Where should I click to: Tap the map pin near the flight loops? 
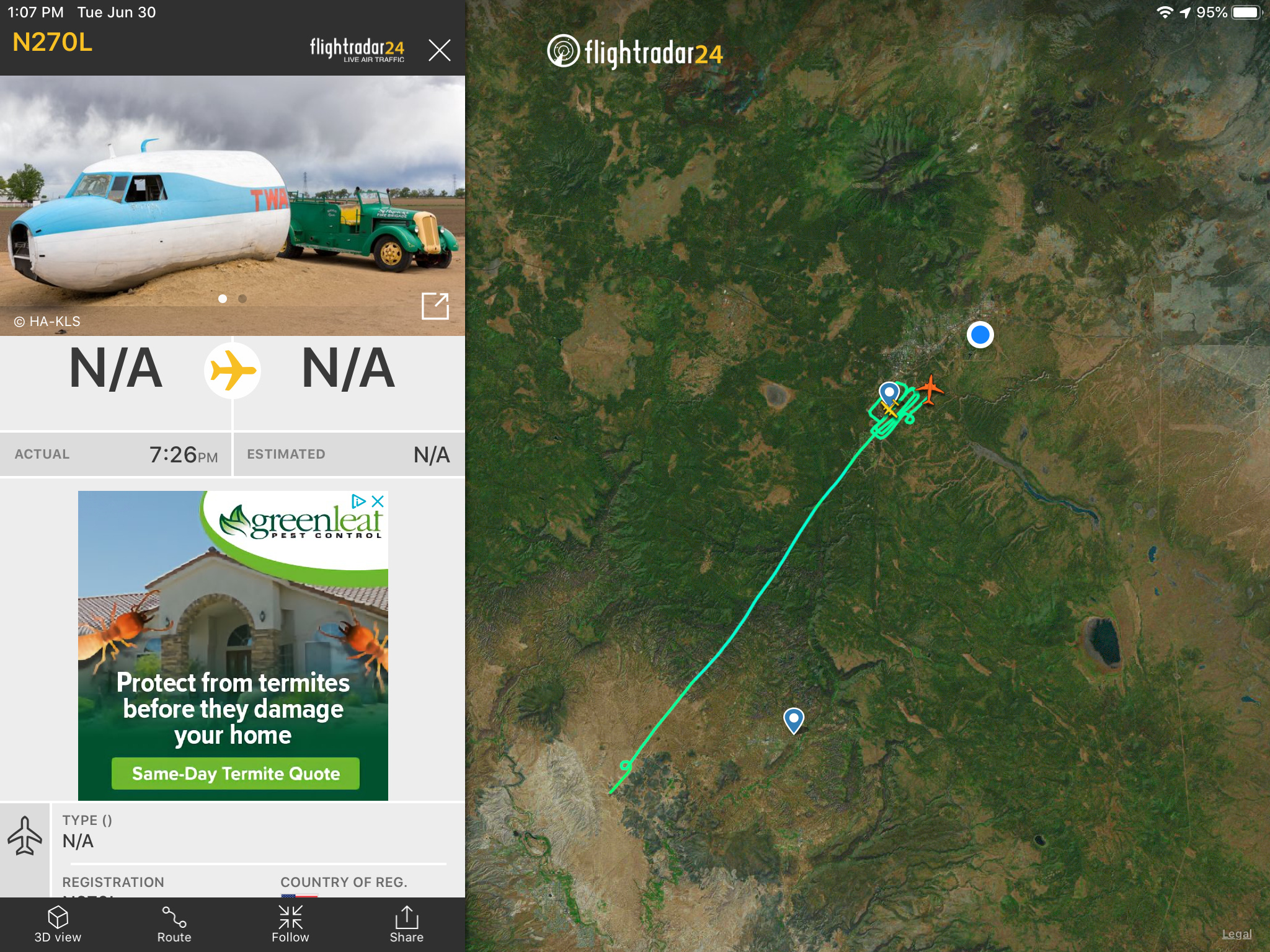(889, 395)
